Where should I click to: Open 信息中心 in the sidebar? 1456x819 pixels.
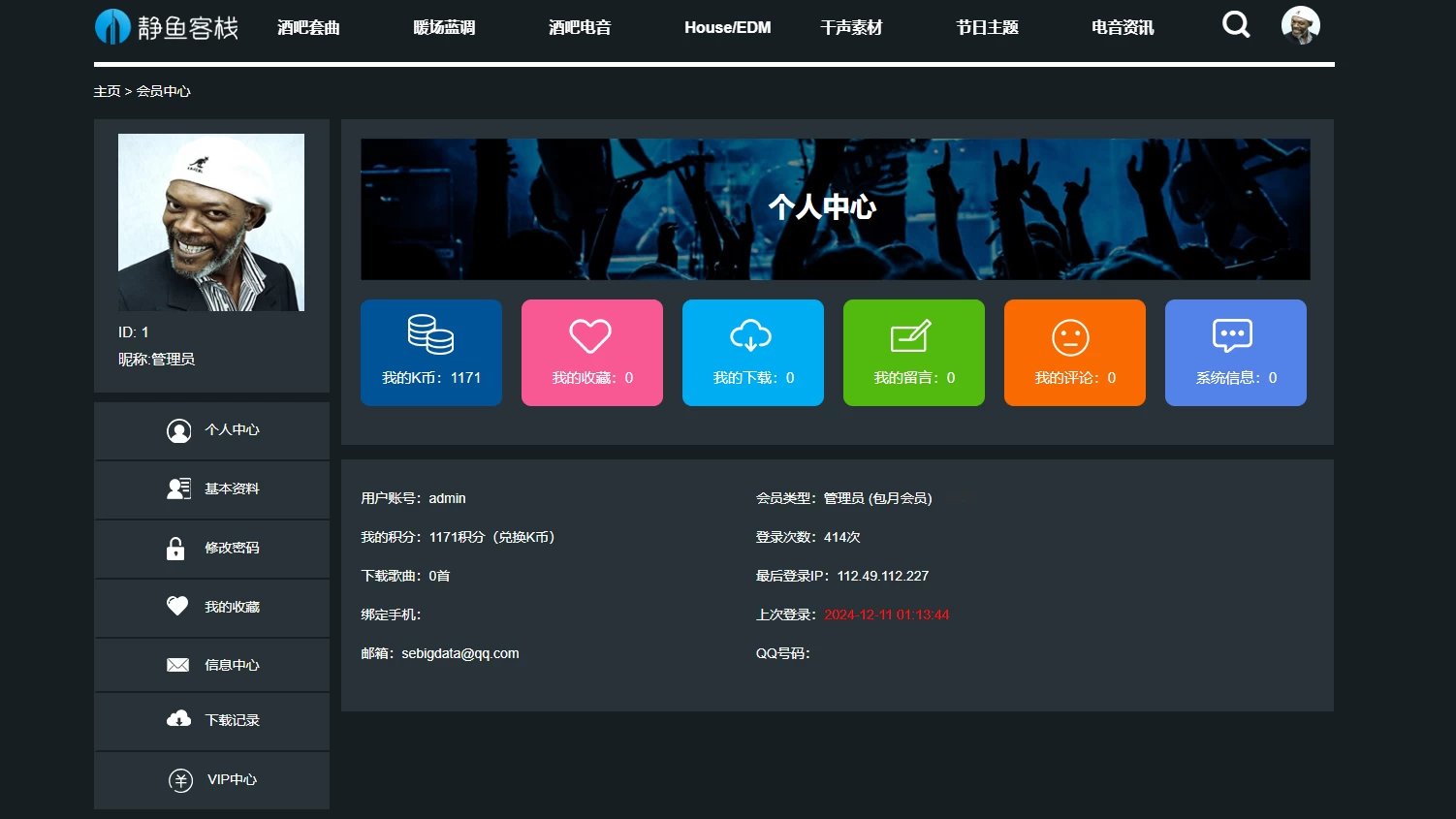pos(212,665)
